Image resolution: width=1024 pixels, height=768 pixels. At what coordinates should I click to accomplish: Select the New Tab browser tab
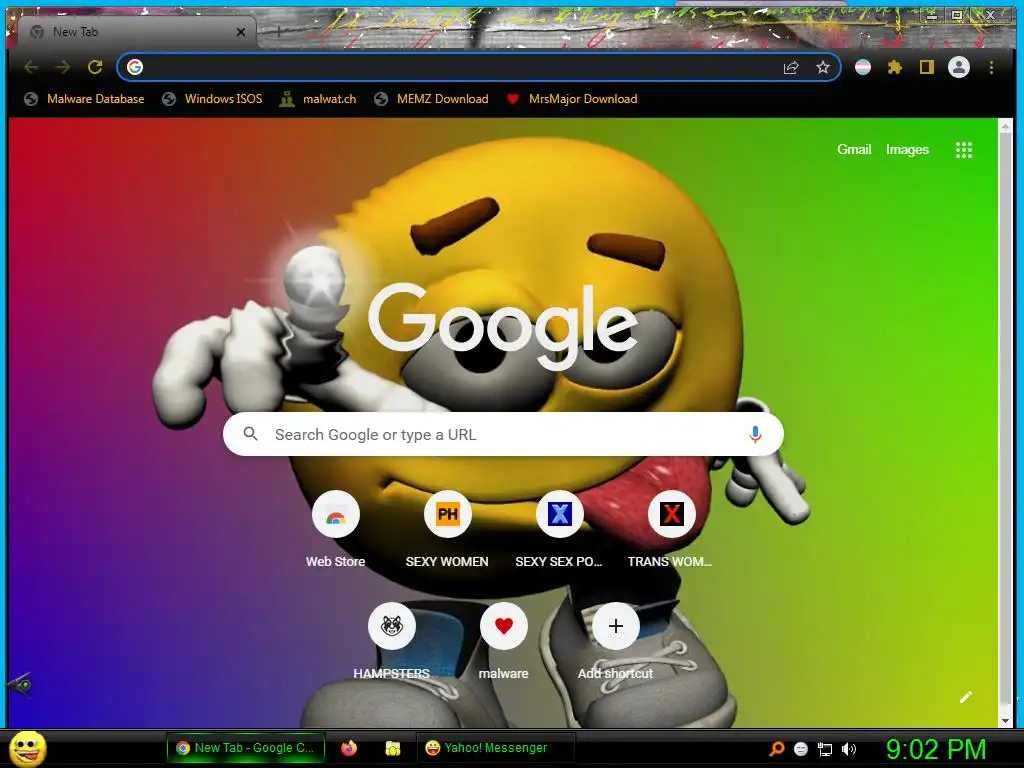point(136,32)
